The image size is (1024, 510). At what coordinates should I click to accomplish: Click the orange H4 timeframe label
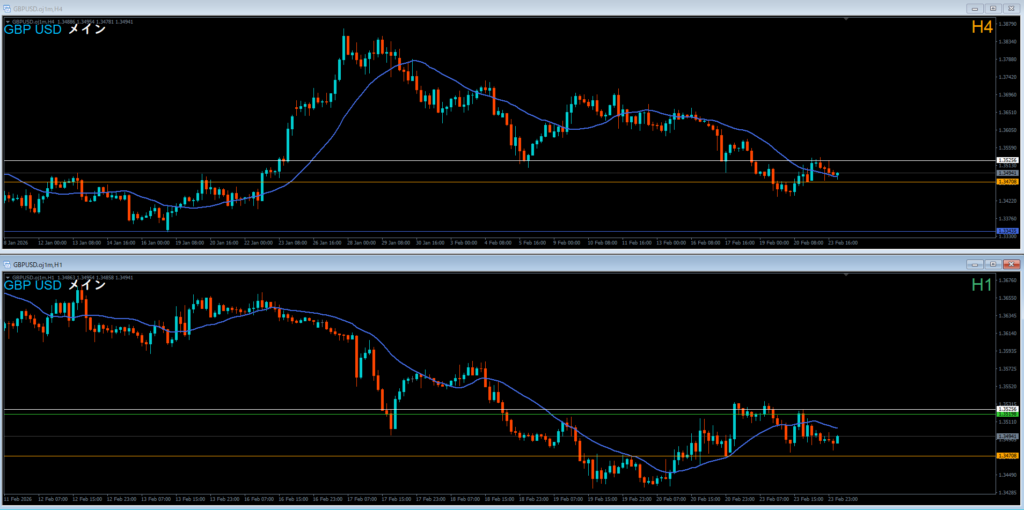(x=981, y=27)
